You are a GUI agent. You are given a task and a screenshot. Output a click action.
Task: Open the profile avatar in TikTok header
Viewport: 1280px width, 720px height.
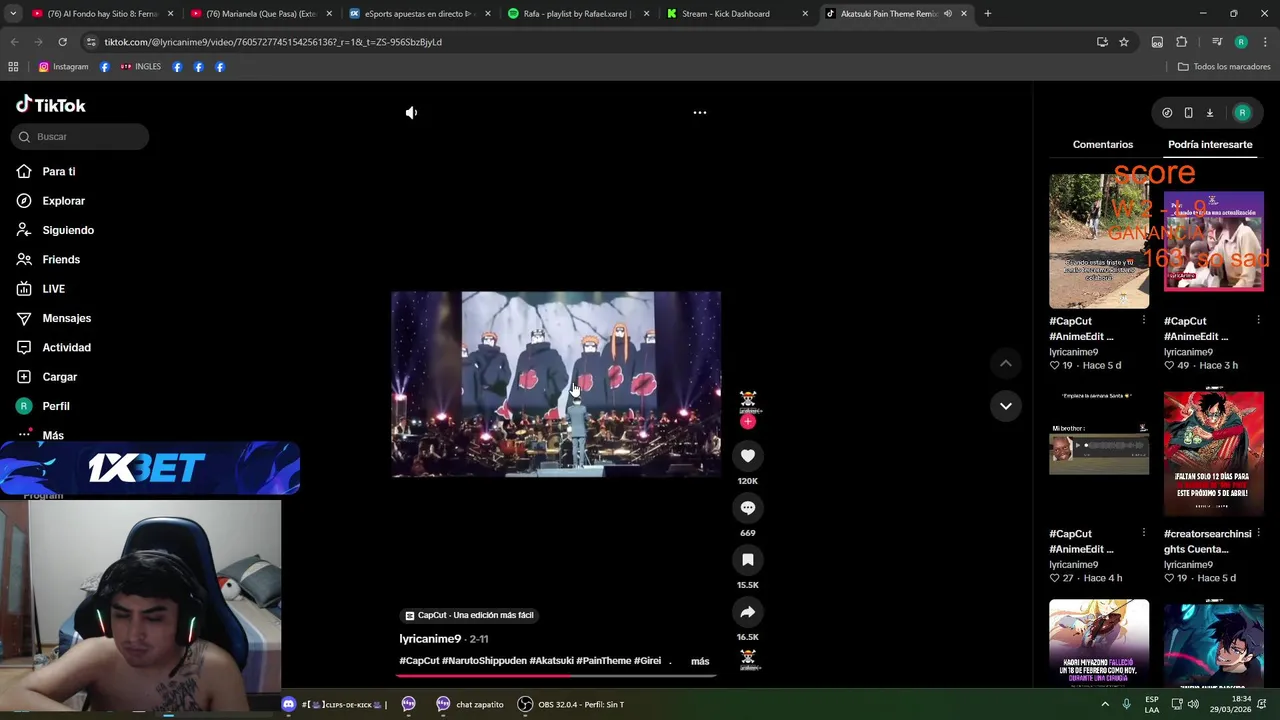point(1242,113)
